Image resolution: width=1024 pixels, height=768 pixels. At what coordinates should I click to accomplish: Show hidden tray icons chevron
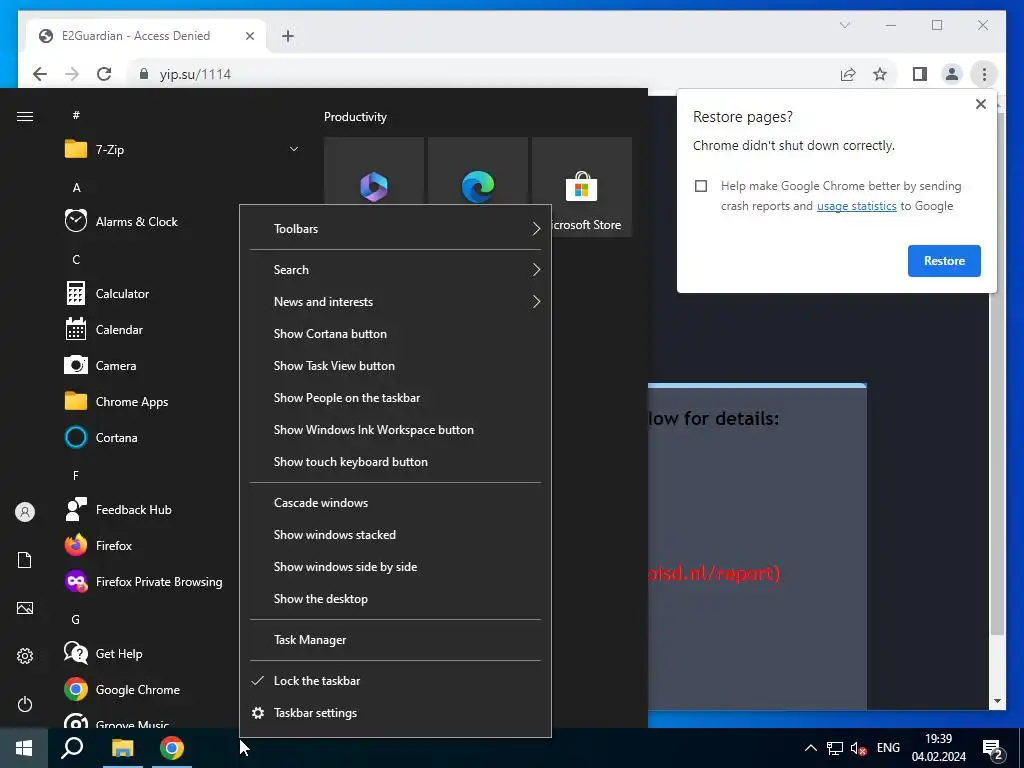pos(810,748)
